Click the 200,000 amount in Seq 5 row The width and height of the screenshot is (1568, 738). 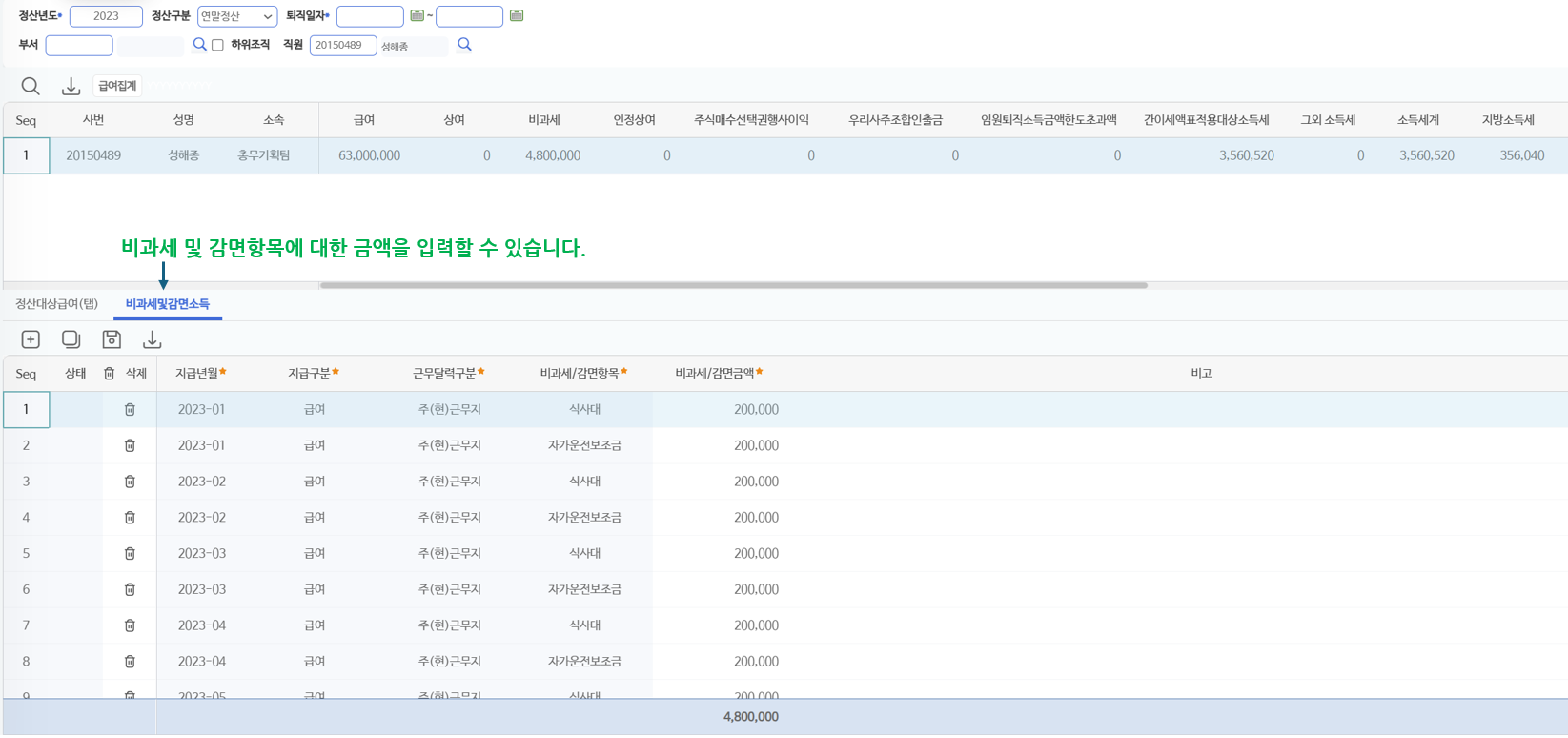click(756, 553)
